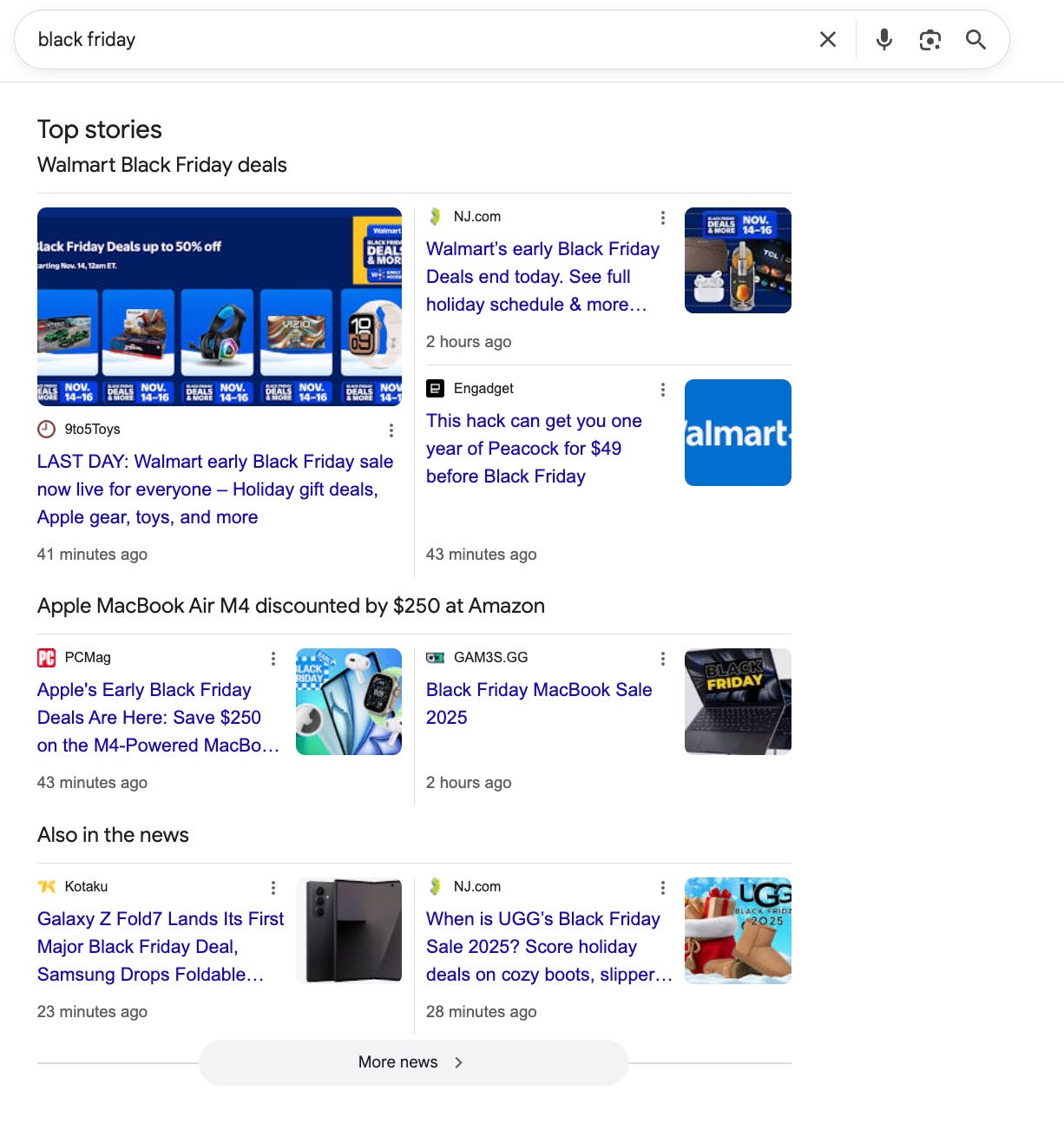Click the PCMag Apple products thumbnail
The width and height of the screenshot is (1064, 1130).
click(349, 701)
